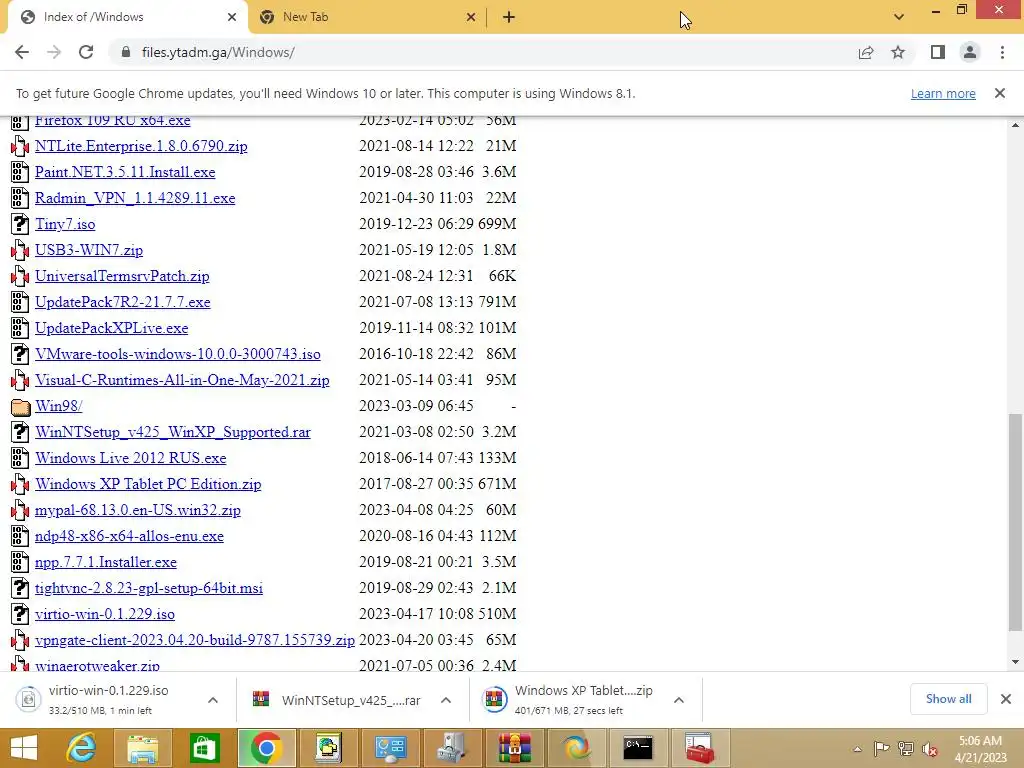Screen dimensions: 1024x768
Task: Click the taskbar clock showing 5:06 AM
Action: click(x=980, y=749)
